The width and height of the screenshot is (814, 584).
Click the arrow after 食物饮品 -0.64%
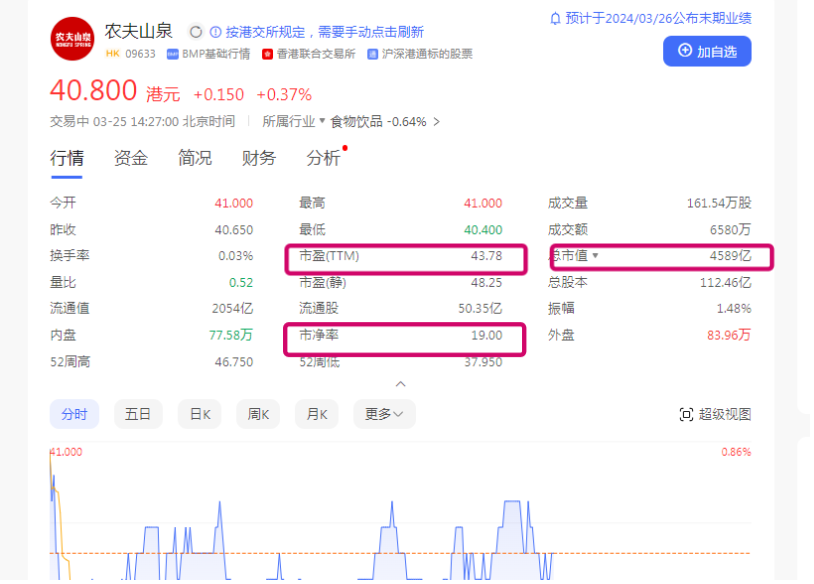437,121
